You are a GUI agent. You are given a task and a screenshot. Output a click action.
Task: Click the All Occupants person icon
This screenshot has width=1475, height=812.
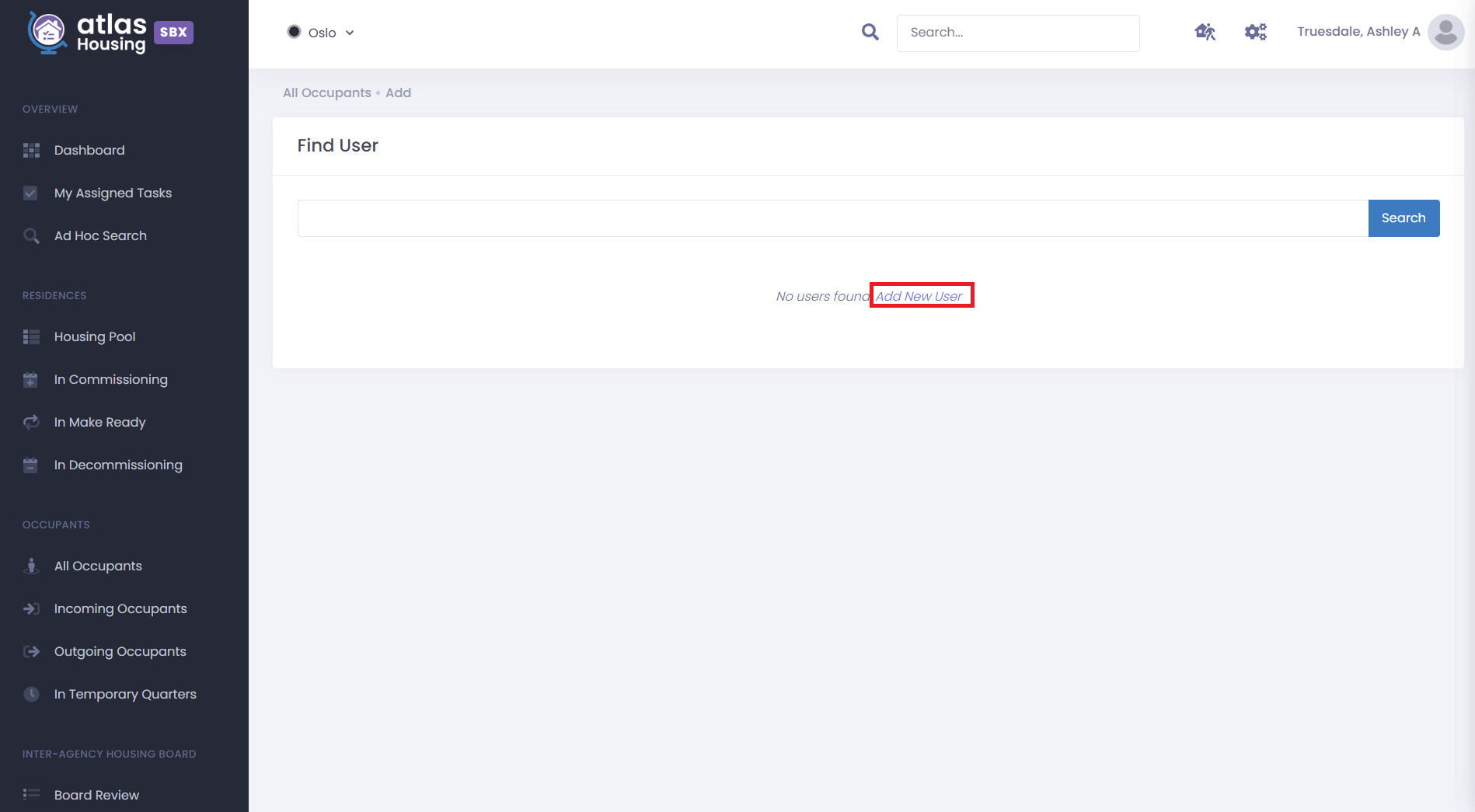point(31,566)
